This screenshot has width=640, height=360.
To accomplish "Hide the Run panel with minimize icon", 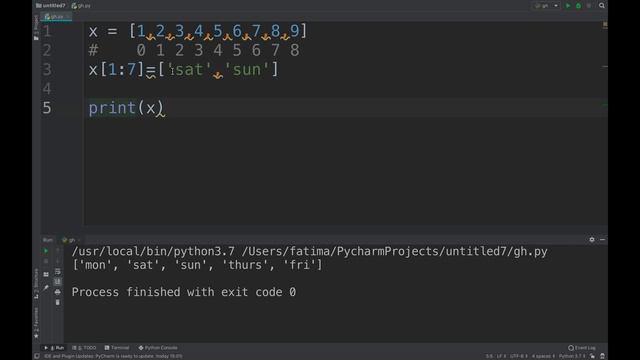I will coord(602,240).
